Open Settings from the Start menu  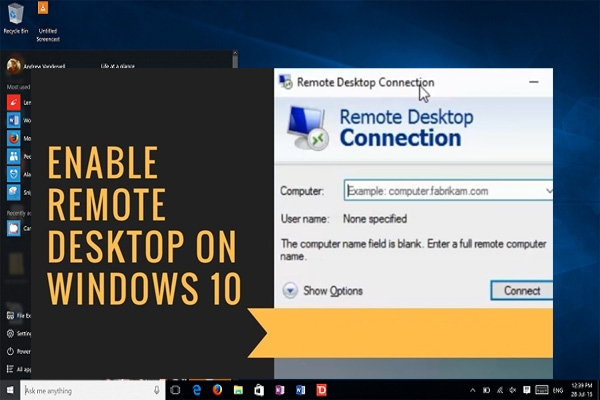pyautogui.click(x=18, y=334)
